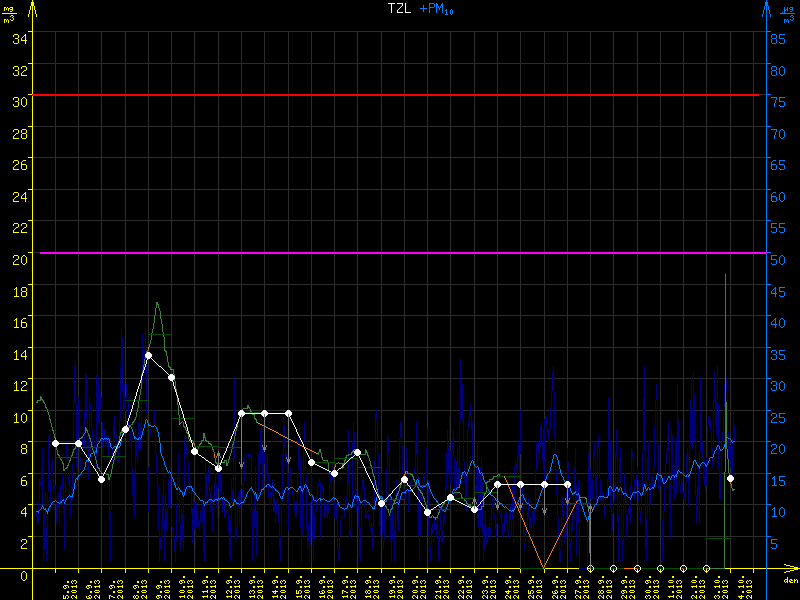Click the first hollow circle marker on x-axis
This screenshot has height=600, width=800.
(590, 568)
